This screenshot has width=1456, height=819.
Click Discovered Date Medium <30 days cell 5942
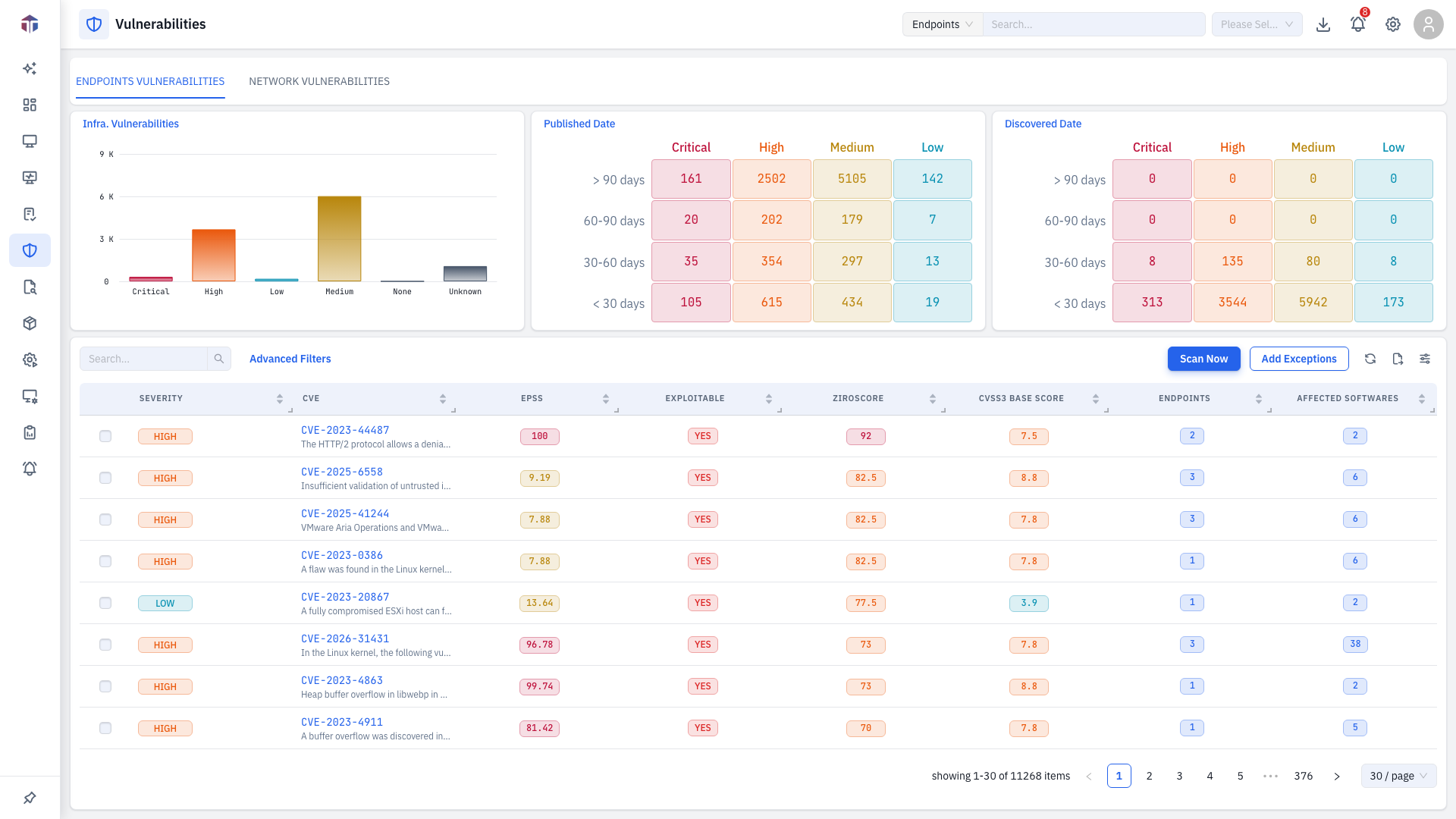(x=1313, y=302)
